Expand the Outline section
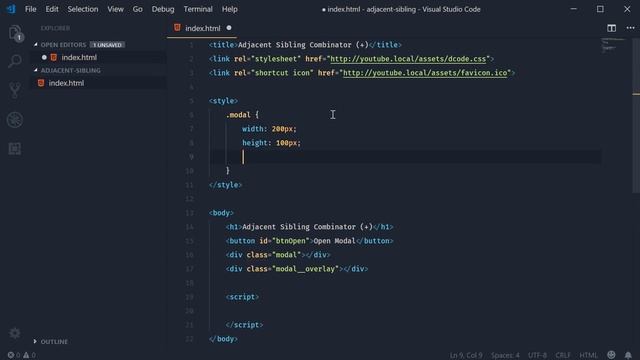This screenshot has height=360, width=640. pos(35,341)
